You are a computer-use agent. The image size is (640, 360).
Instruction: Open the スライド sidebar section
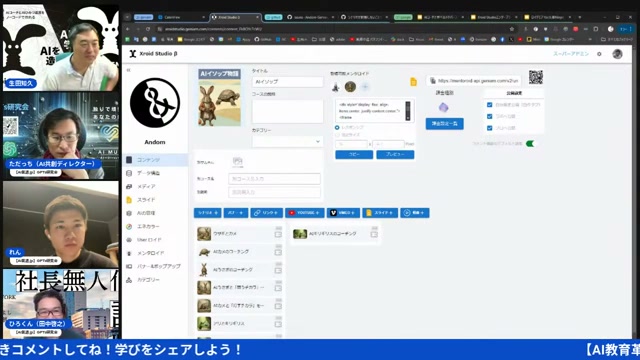[x=155, y=200]
